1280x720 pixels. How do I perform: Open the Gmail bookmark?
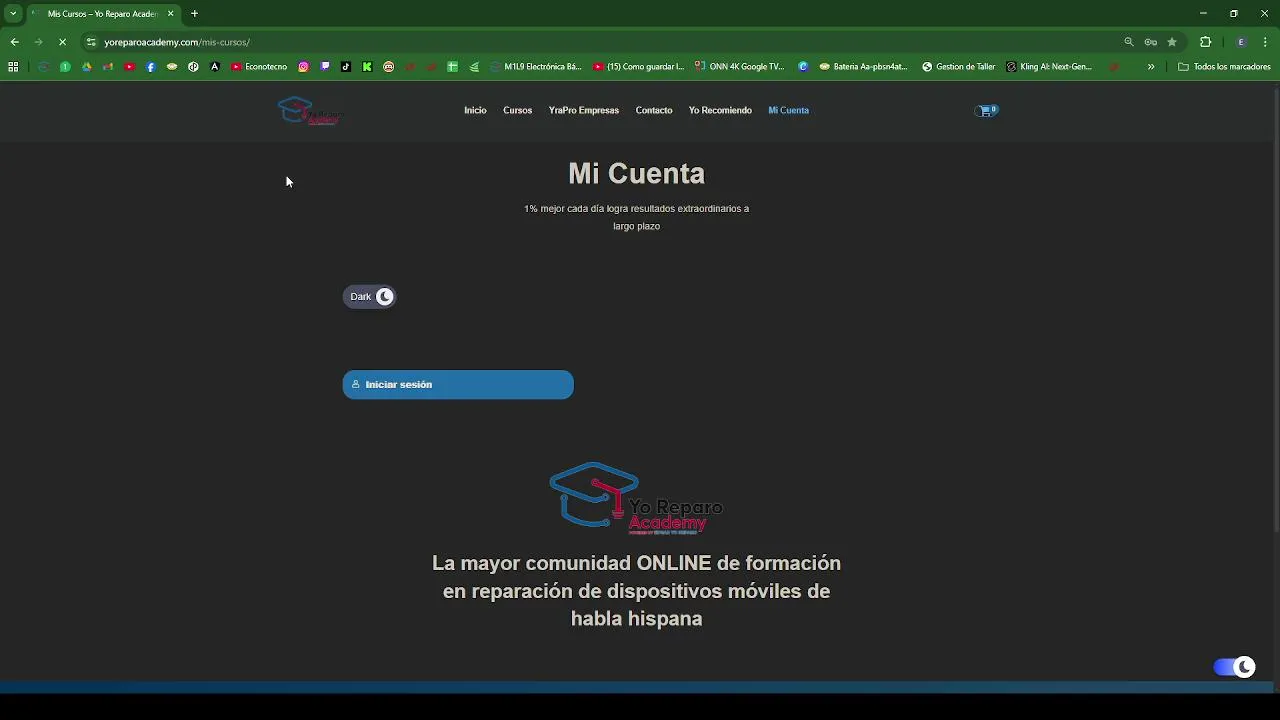[108, 67]
